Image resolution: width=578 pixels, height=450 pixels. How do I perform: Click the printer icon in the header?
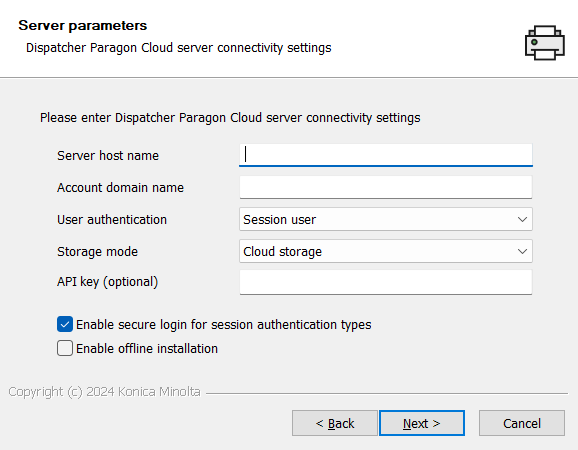click(544, 42)
